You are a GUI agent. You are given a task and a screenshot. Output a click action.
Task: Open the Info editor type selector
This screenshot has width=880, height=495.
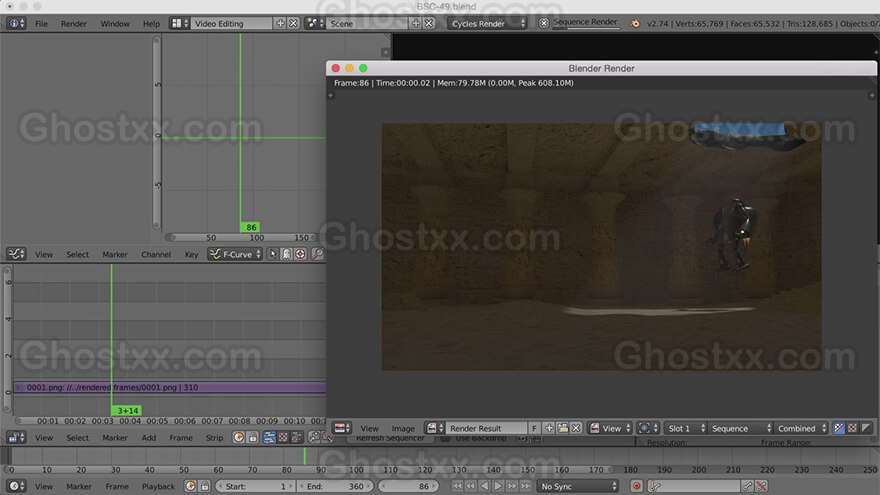point(16,24)
